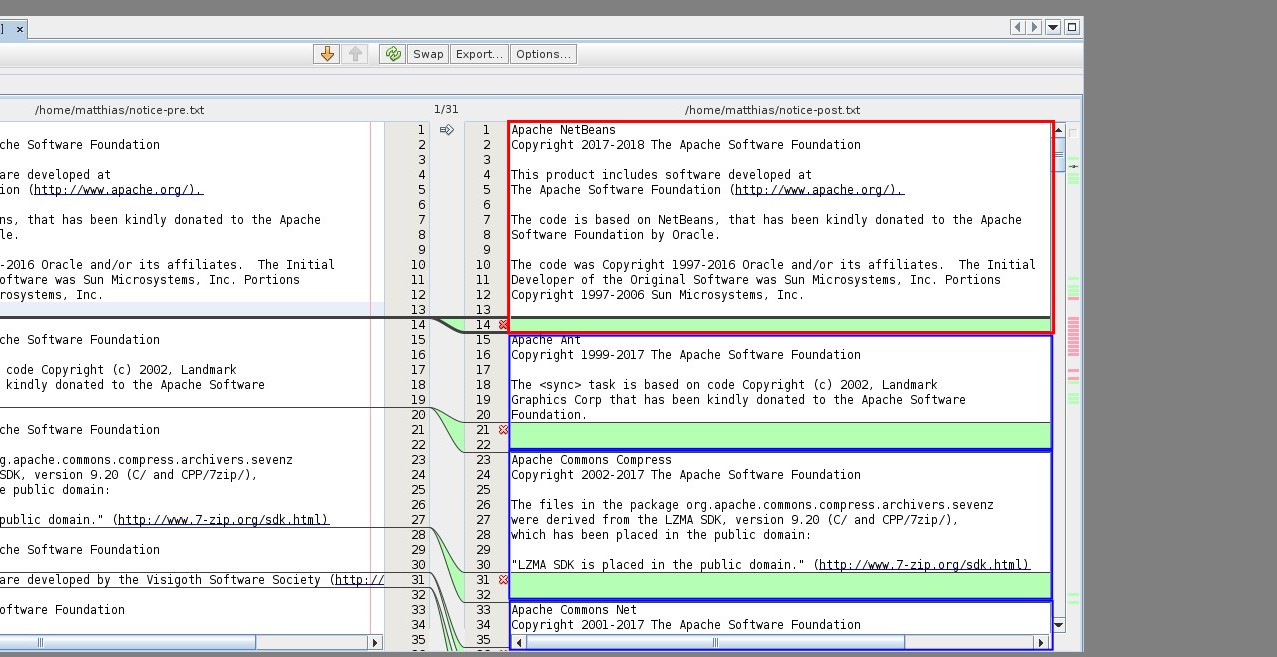This screenshot has width=1277, height=657.
Task: Open the 7-zip.org sdk link in the right pane
Action: (923, 565)
